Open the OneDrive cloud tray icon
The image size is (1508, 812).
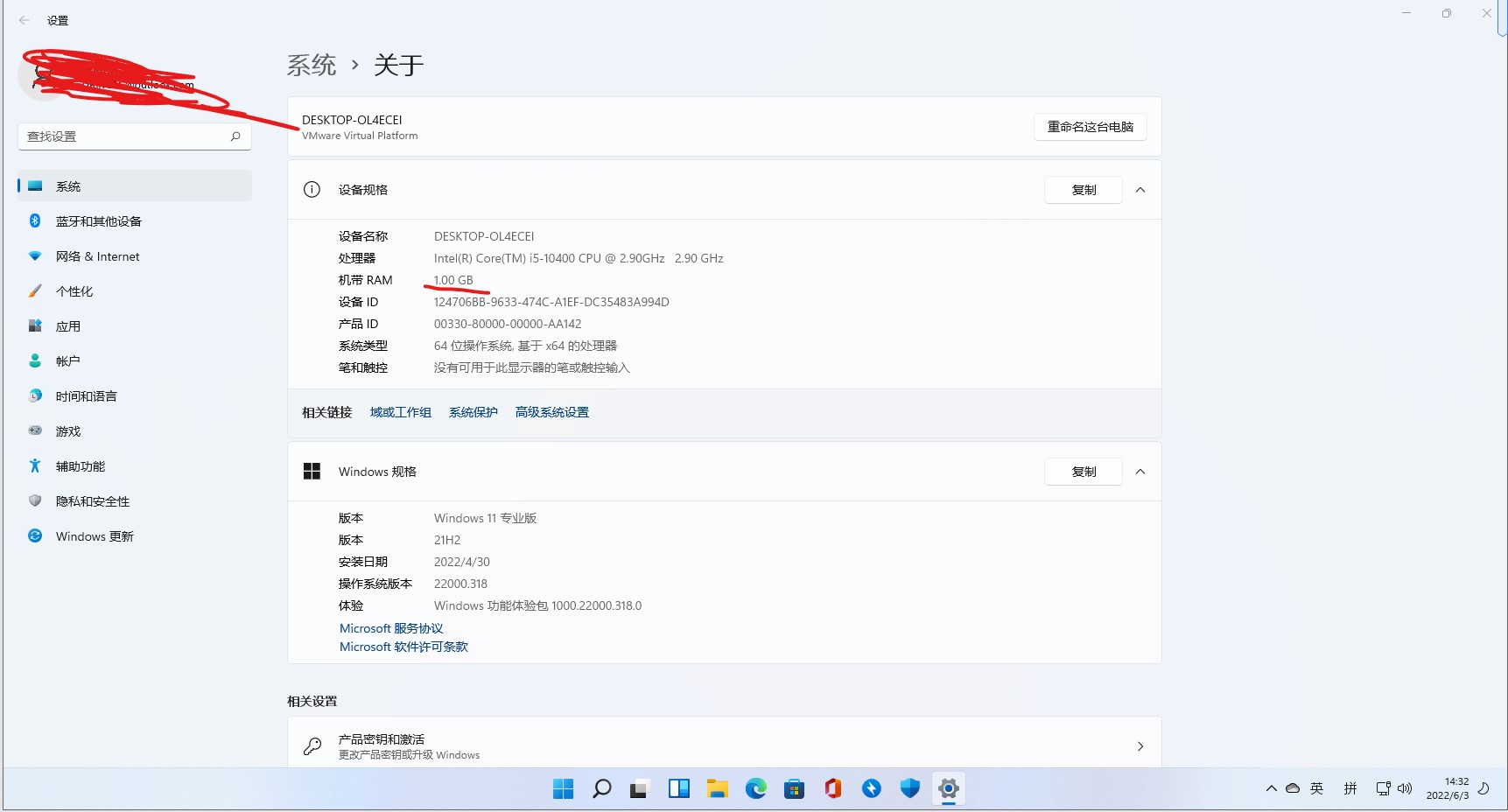click(x=1293, y=788)
